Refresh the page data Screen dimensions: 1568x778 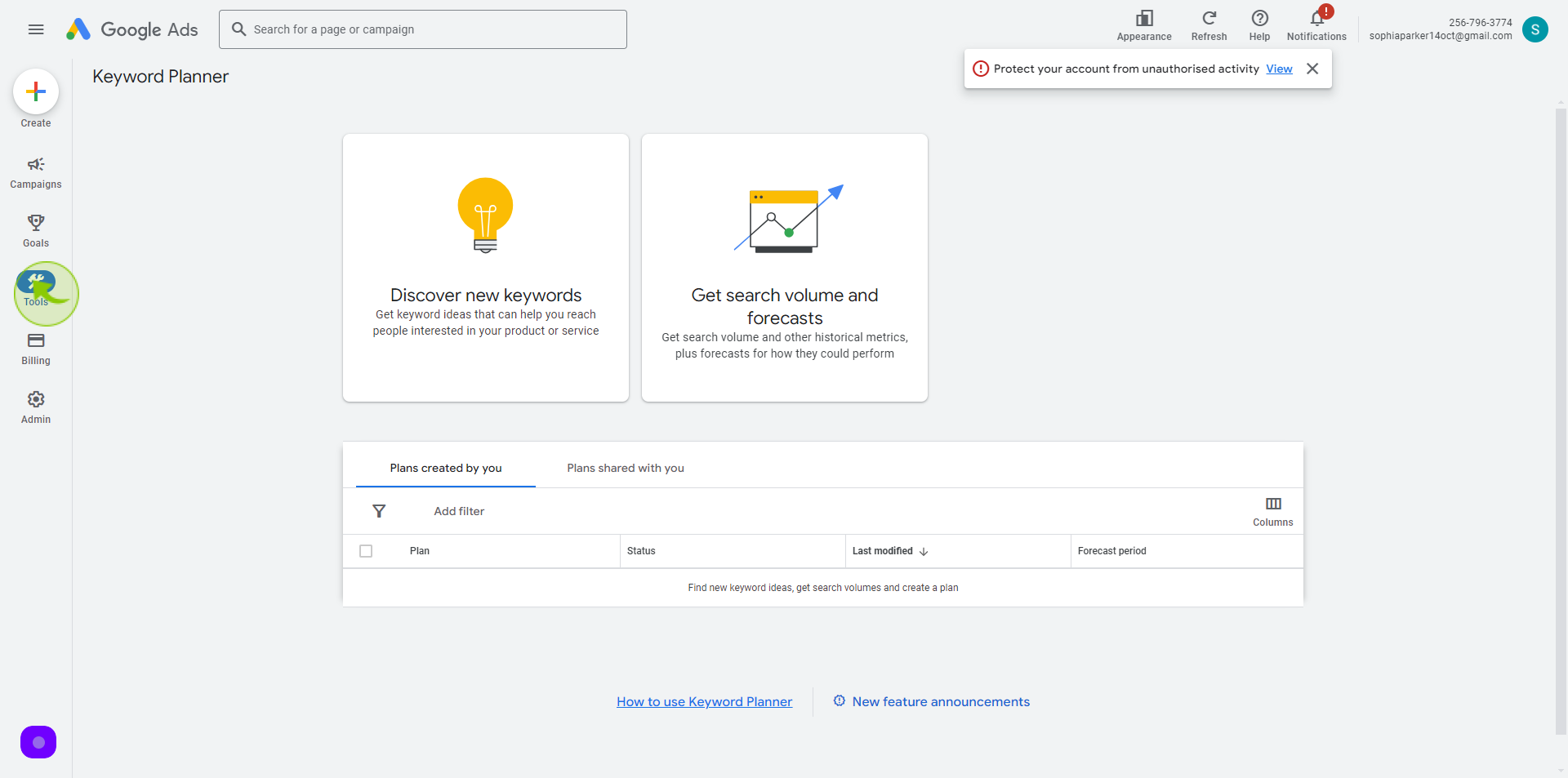pos(1209,26)
